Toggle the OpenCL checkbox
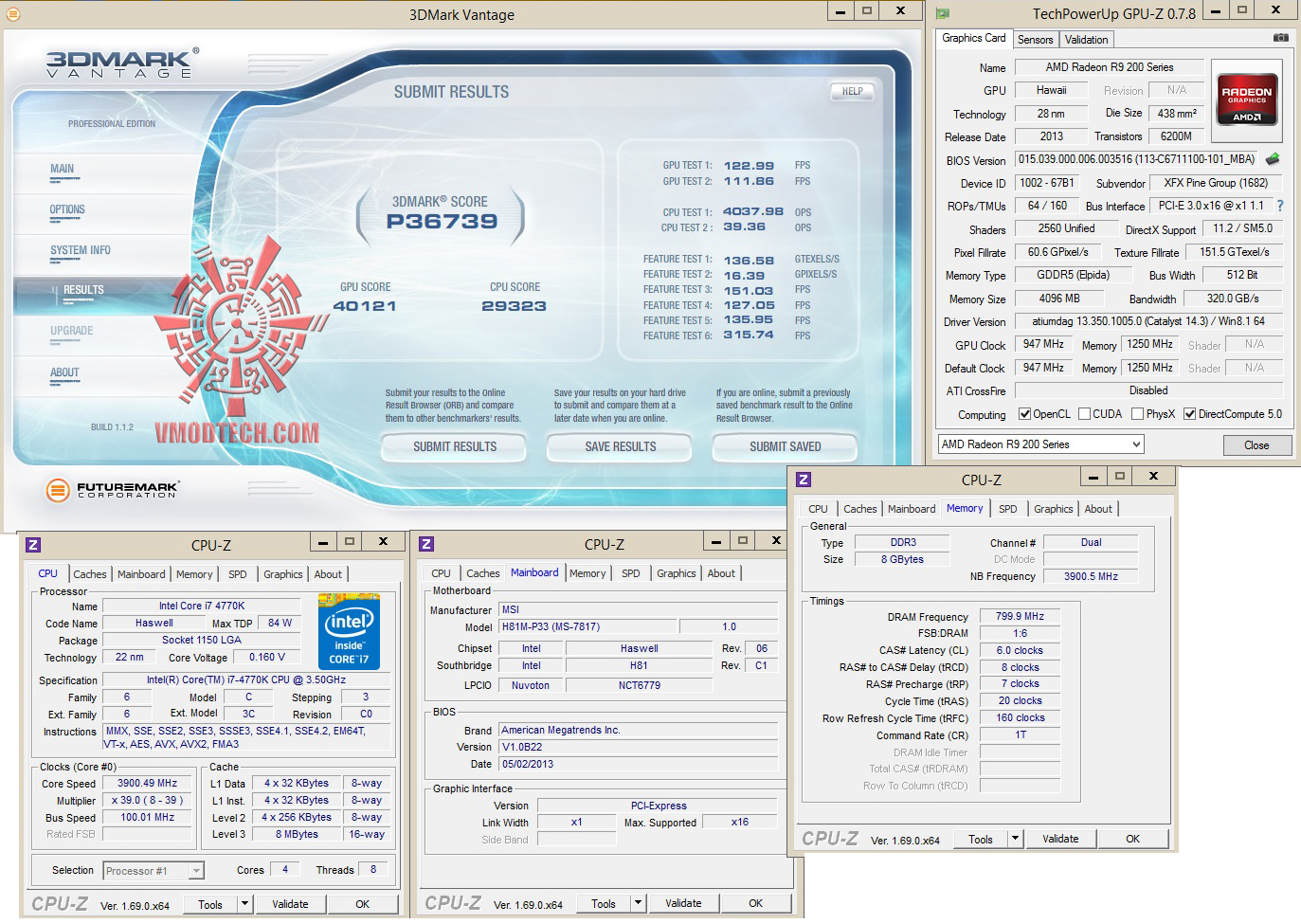Viewport: 1301px width, 924px height. [x=1024, y=414]
